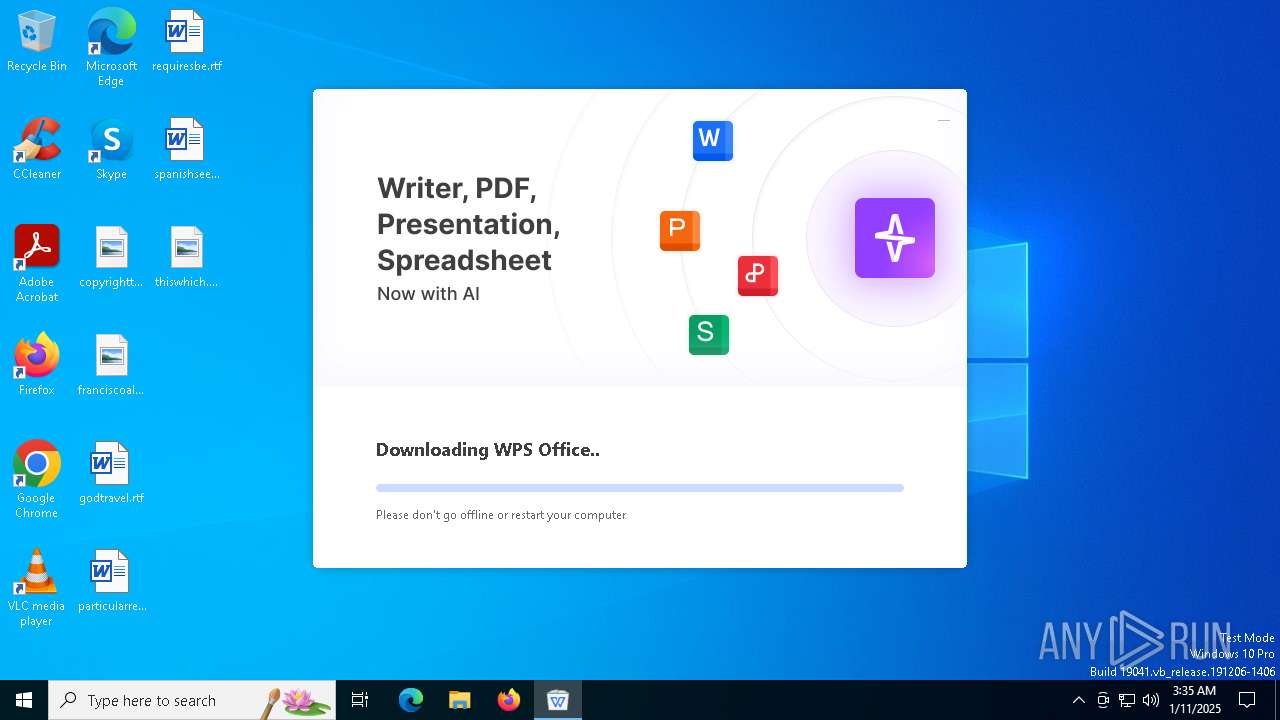
Task: Select the copyrightt image file
Action: (111, 257)
